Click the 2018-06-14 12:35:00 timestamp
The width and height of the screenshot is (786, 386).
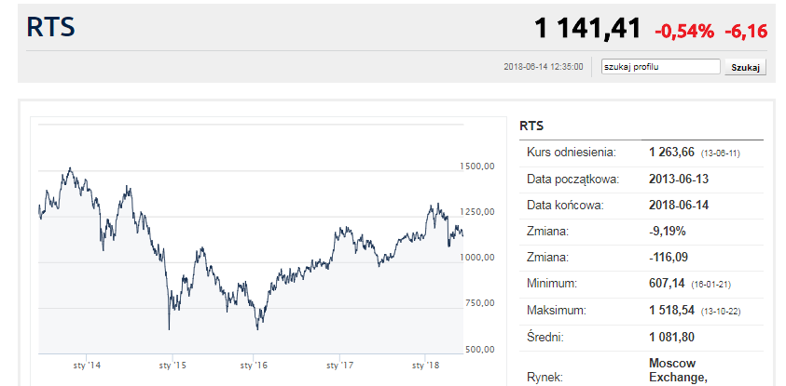(543, 67)
